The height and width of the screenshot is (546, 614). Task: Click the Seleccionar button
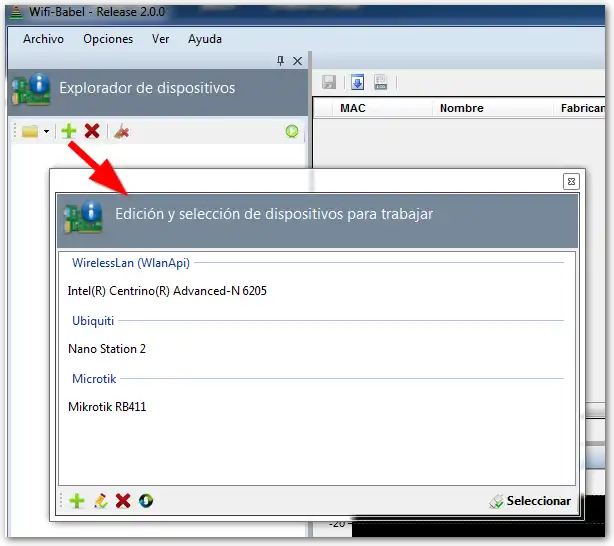(531, 501)
